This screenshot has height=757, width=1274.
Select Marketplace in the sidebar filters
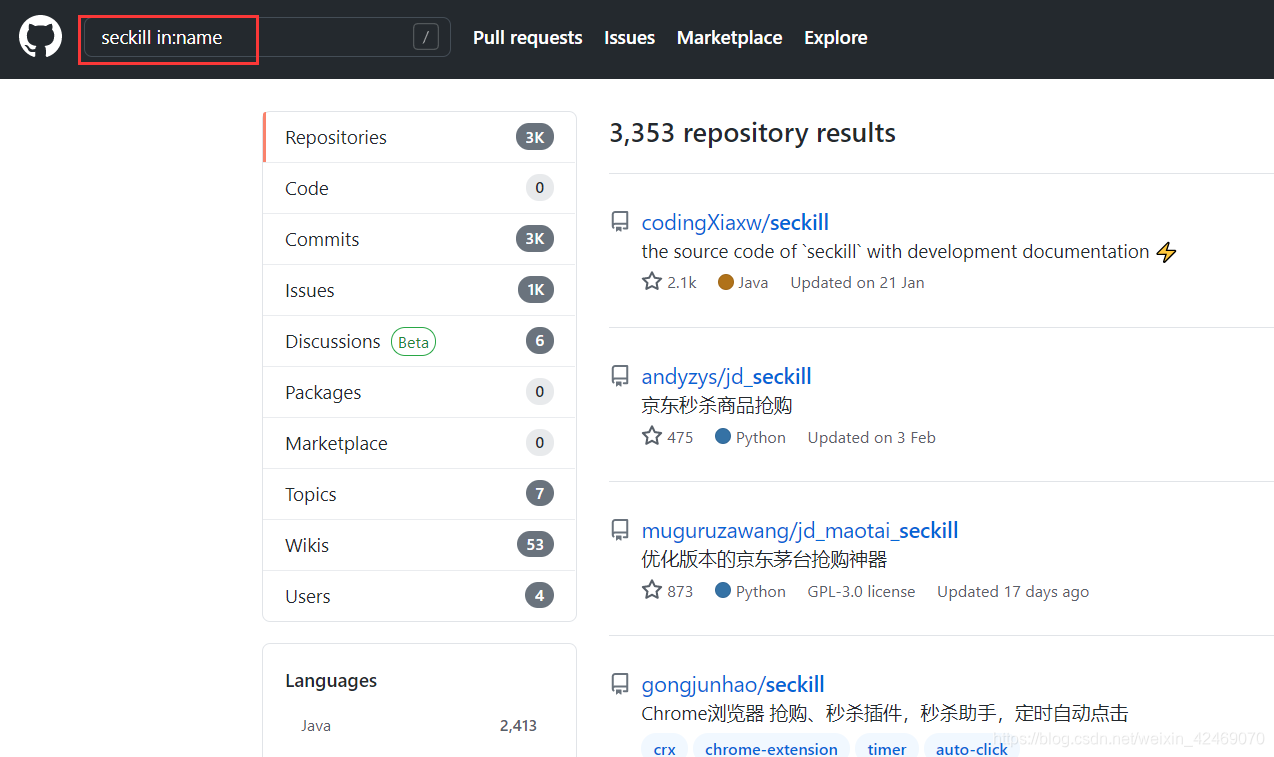(419, 443)
